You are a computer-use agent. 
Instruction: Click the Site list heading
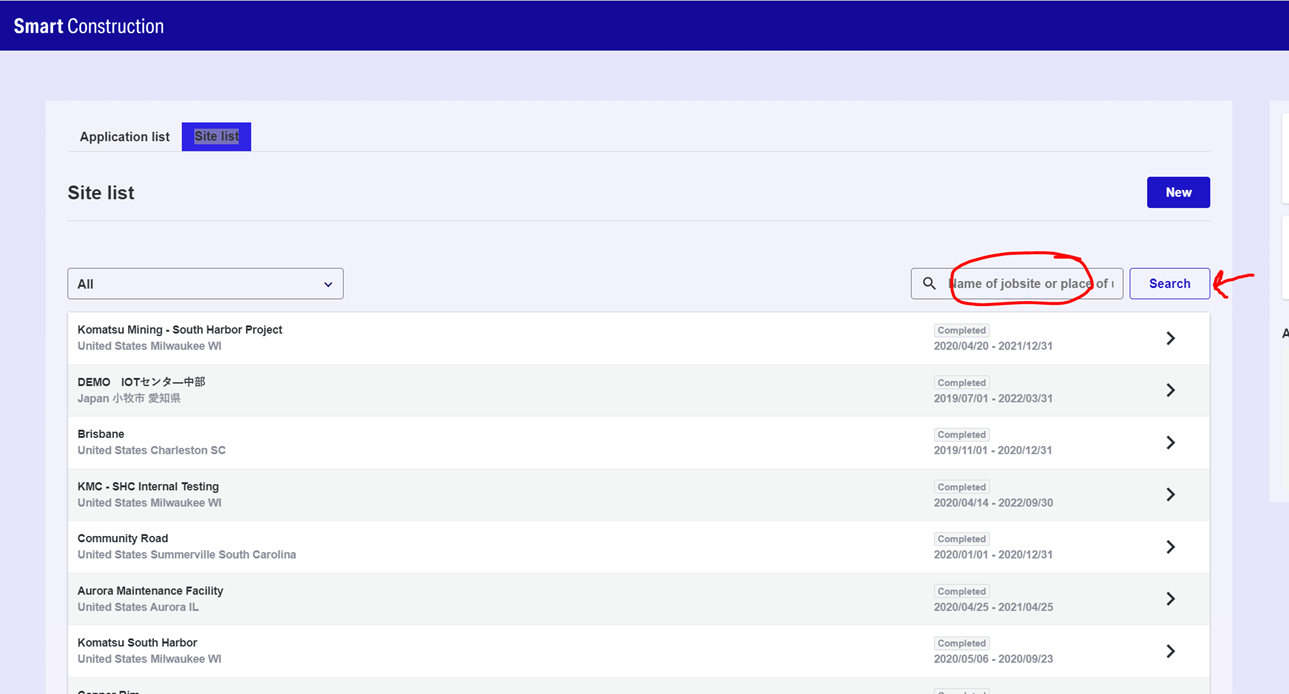click(101, 193)
